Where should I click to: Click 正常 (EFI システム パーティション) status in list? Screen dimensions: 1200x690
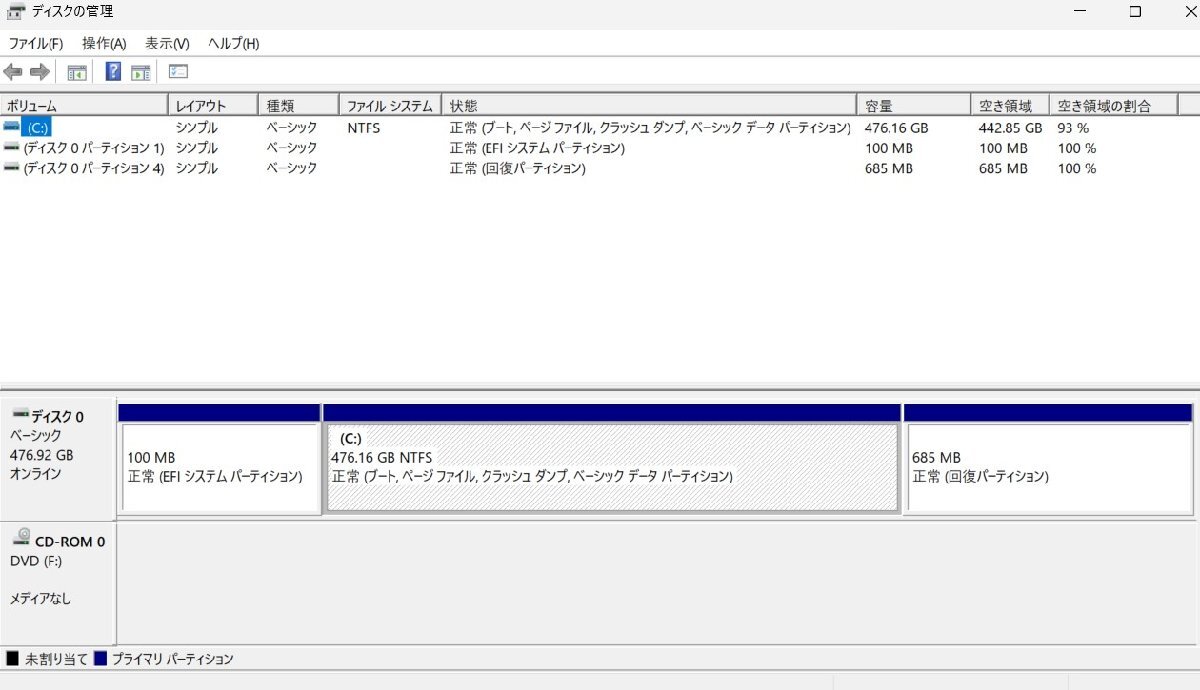(x=537, y=148)
